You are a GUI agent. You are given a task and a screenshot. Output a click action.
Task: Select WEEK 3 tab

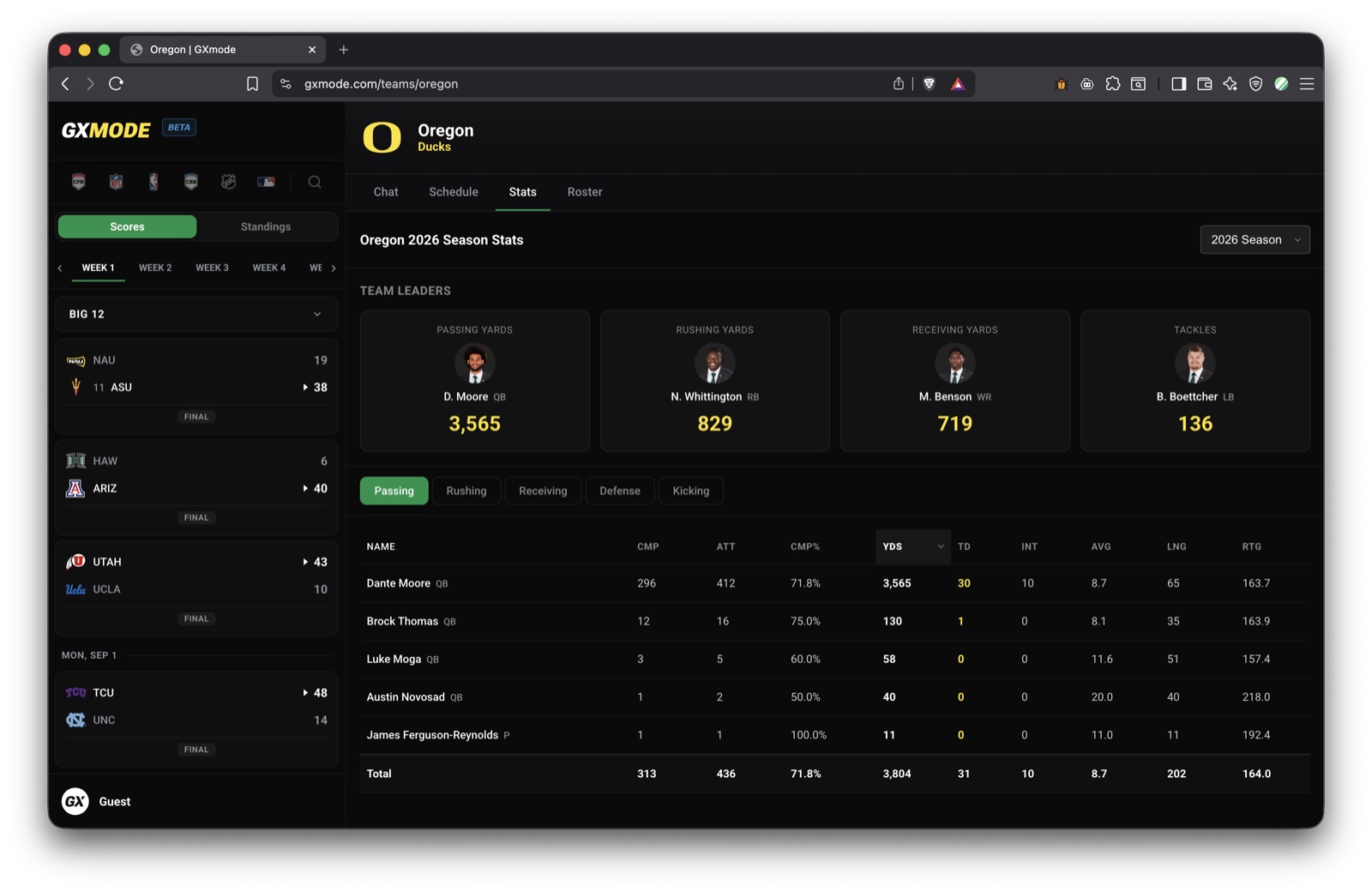[212, 268]
